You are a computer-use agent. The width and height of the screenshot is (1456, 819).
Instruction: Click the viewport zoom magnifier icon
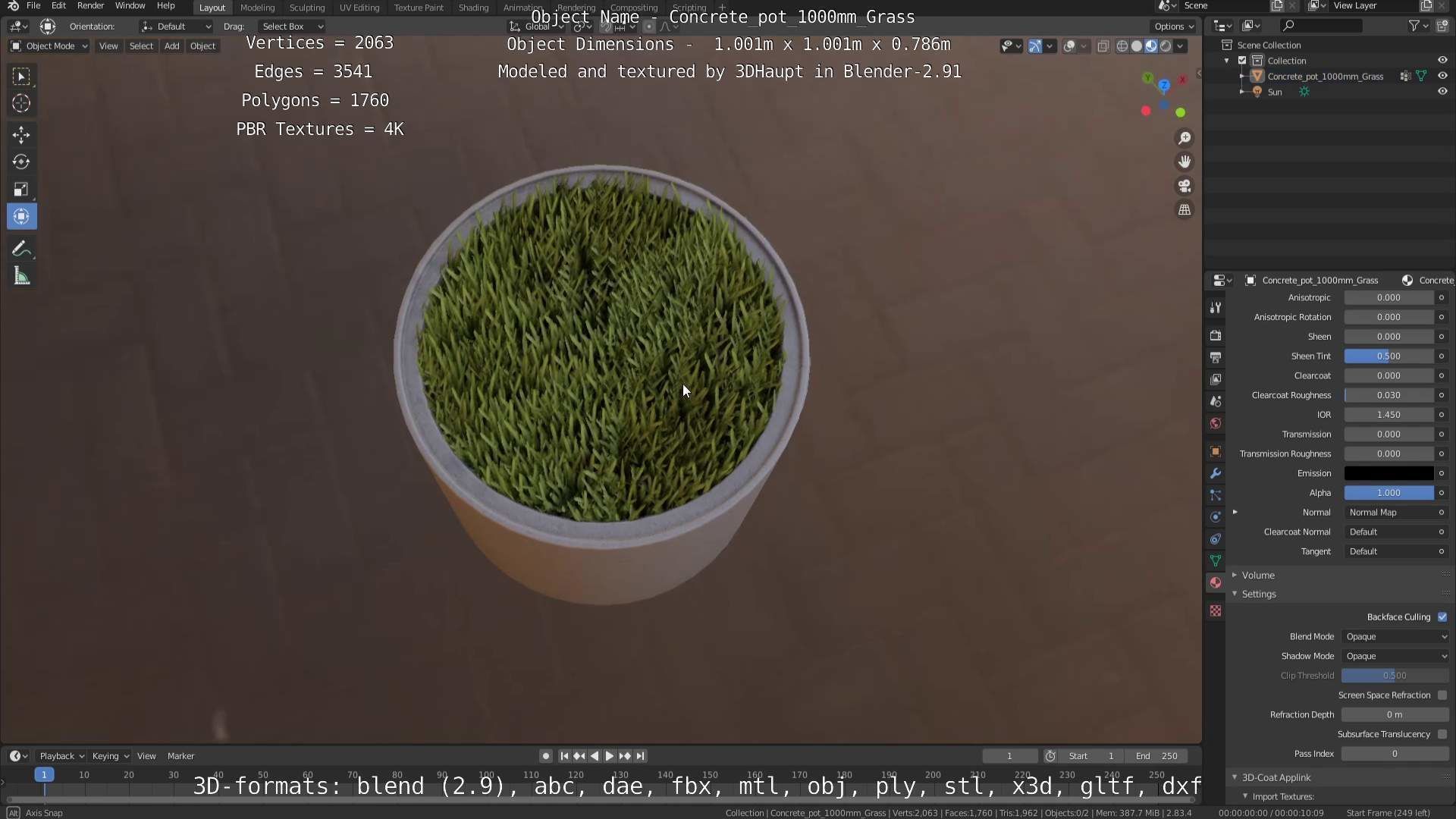(1185, 138)
